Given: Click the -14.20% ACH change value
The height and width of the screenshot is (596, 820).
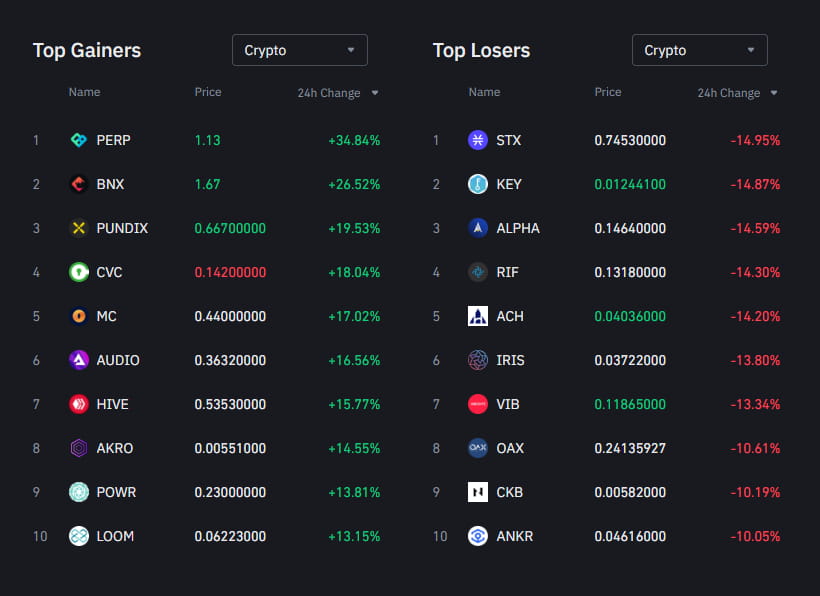Looking at the screenshot, I should [x=755, y=316].
